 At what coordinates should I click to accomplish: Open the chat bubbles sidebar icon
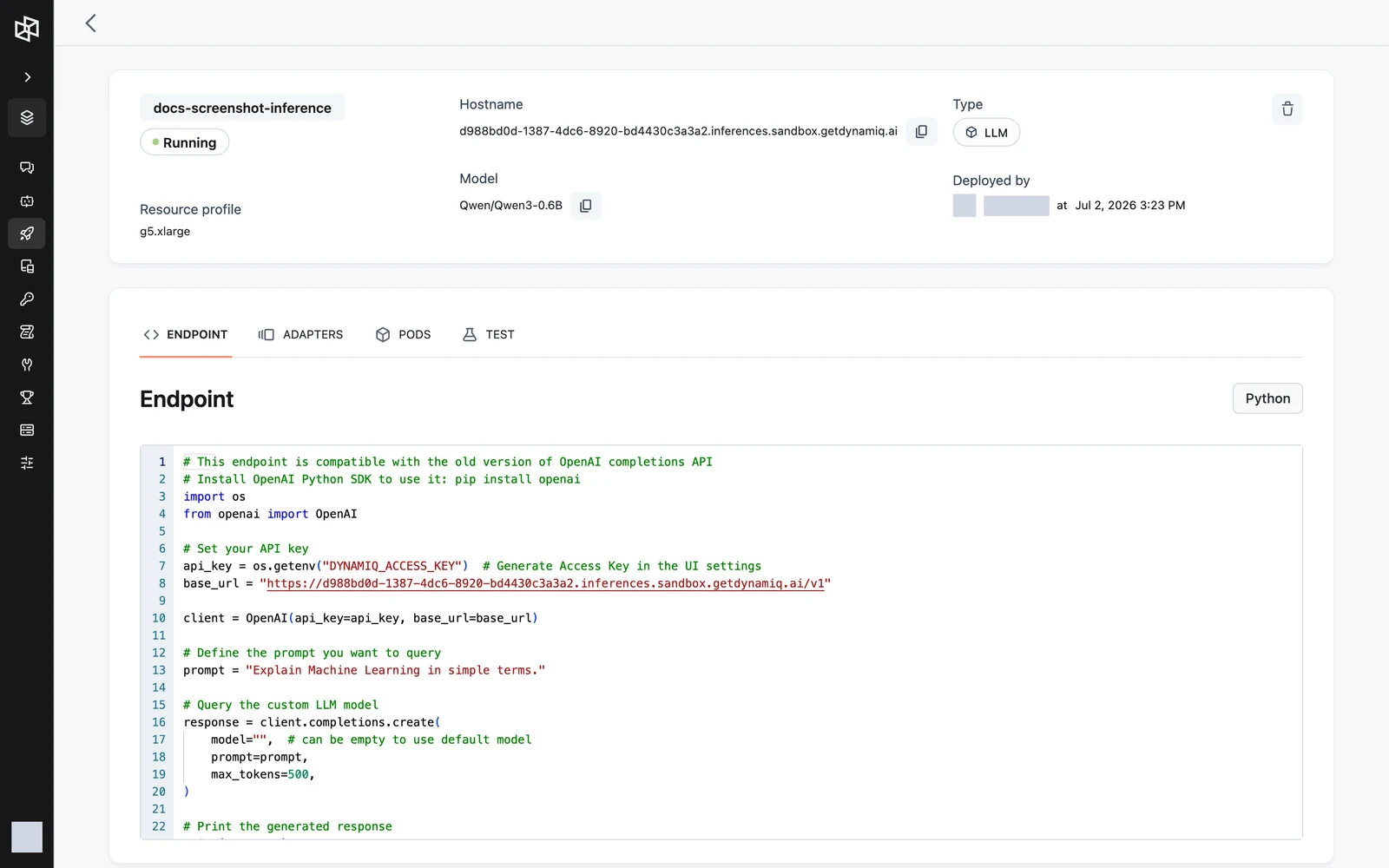point(27,168)
